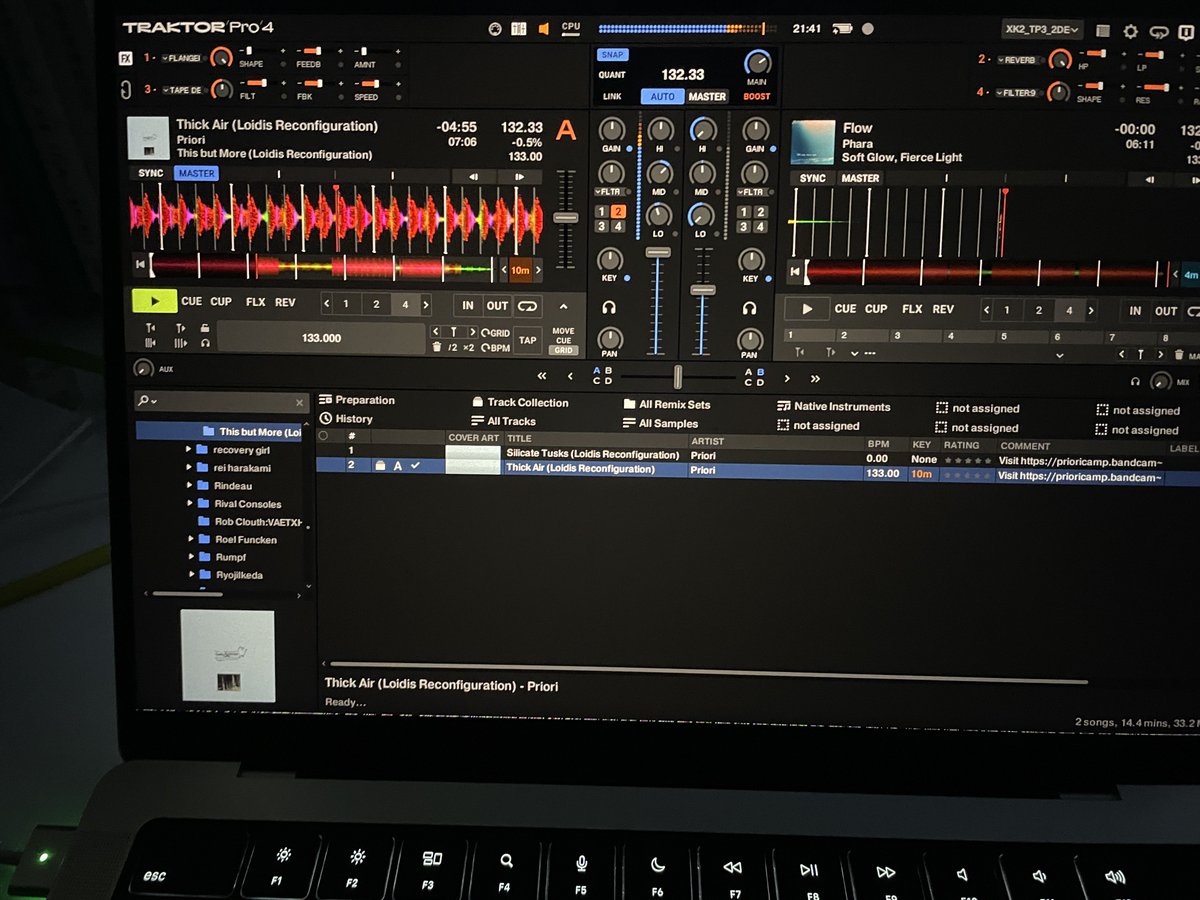Open FX unit 2 REVERB dropdown
The height and width of the screenshot is (900, 1200).
(x=1017, y=59)
